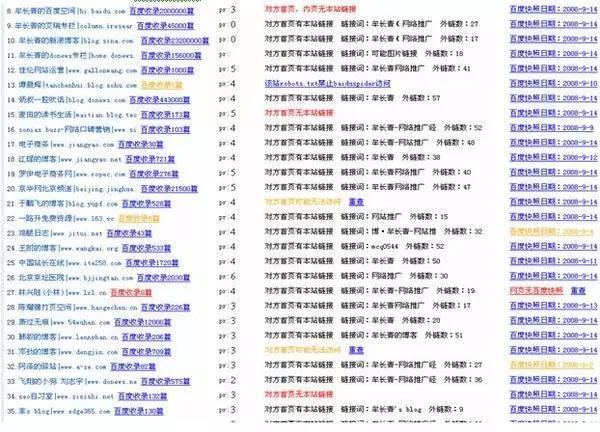The height and width of the screenshot is (432, 600).
Task: Open row 17 www.jiangyan.com site link
Action: (x=66, y=145)
